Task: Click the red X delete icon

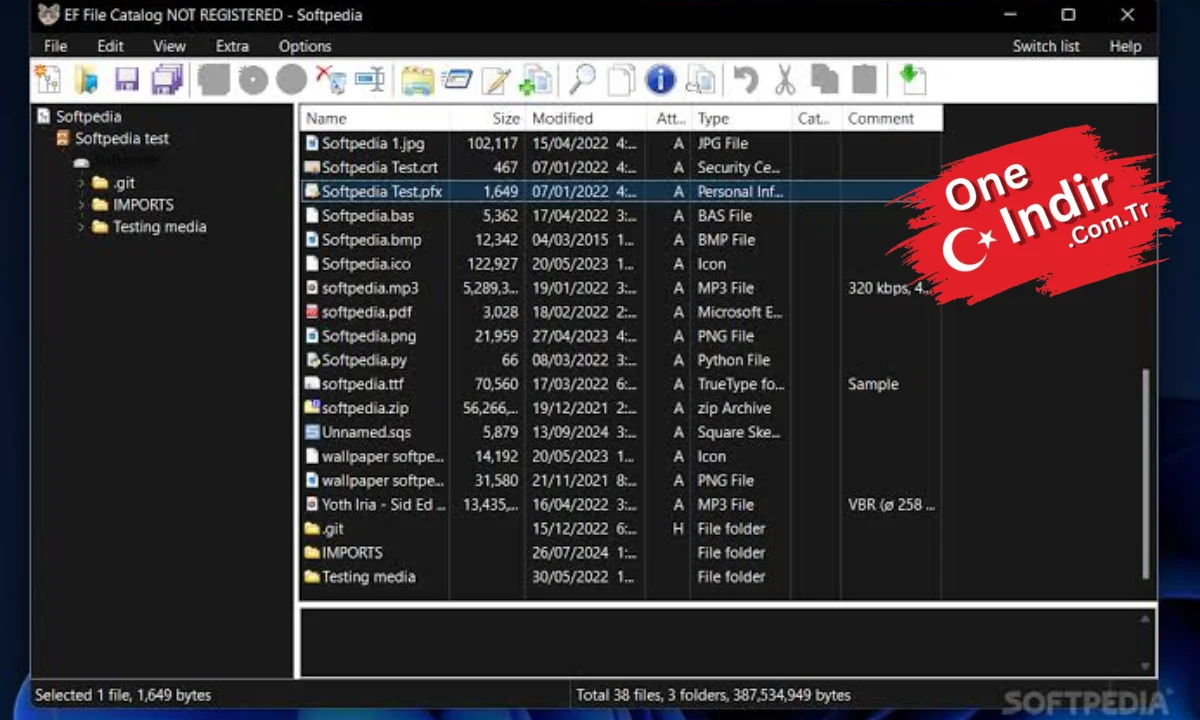Action: click(330, 79)
